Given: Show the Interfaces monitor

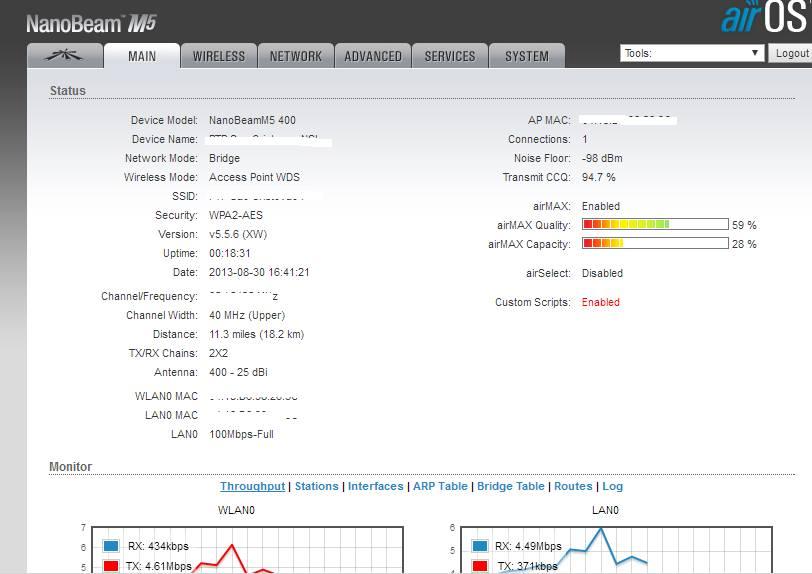Looking at the screenshot, I should coord(375,486).
